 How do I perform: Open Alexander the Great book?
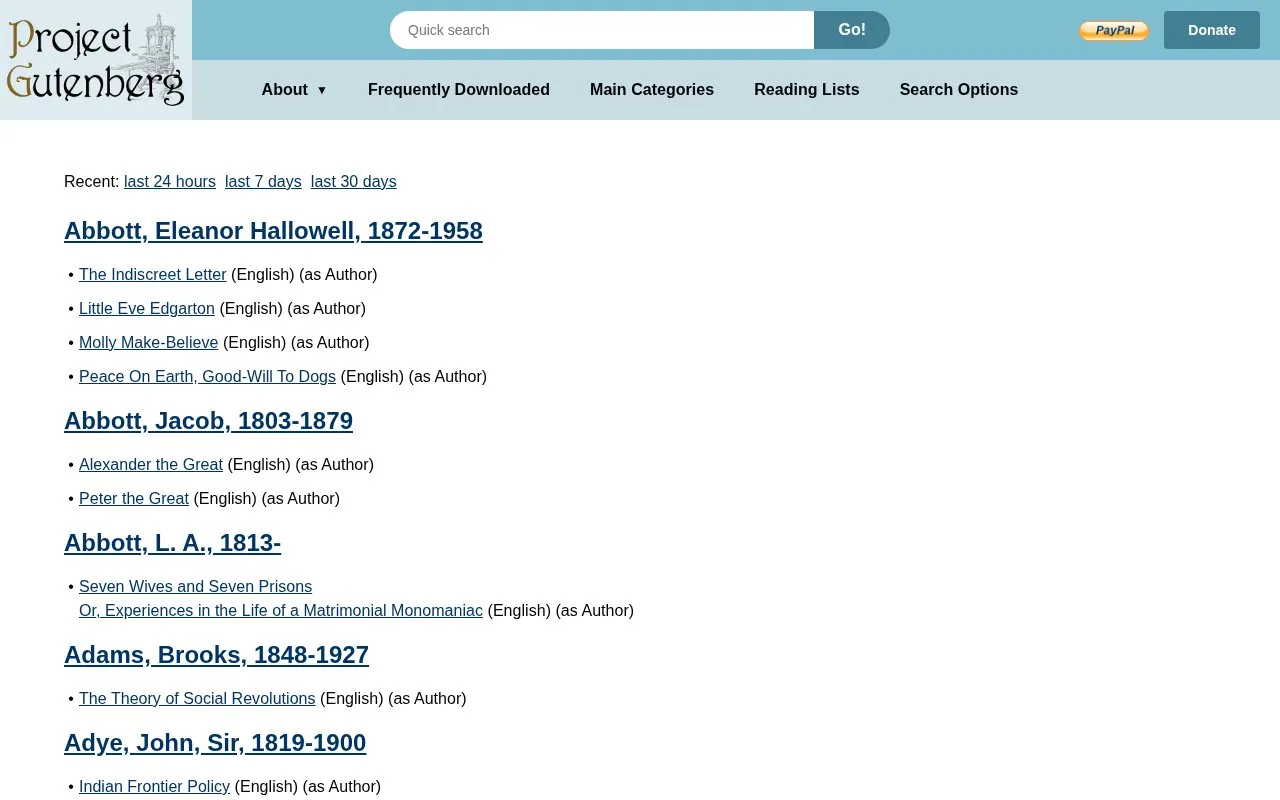pos(151,464)
